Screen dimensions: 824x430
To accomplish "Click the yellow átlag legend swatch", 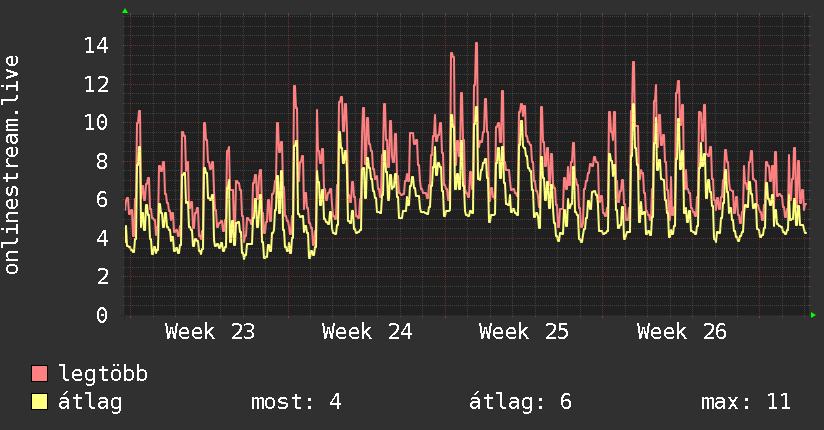I will pos(39,402).
